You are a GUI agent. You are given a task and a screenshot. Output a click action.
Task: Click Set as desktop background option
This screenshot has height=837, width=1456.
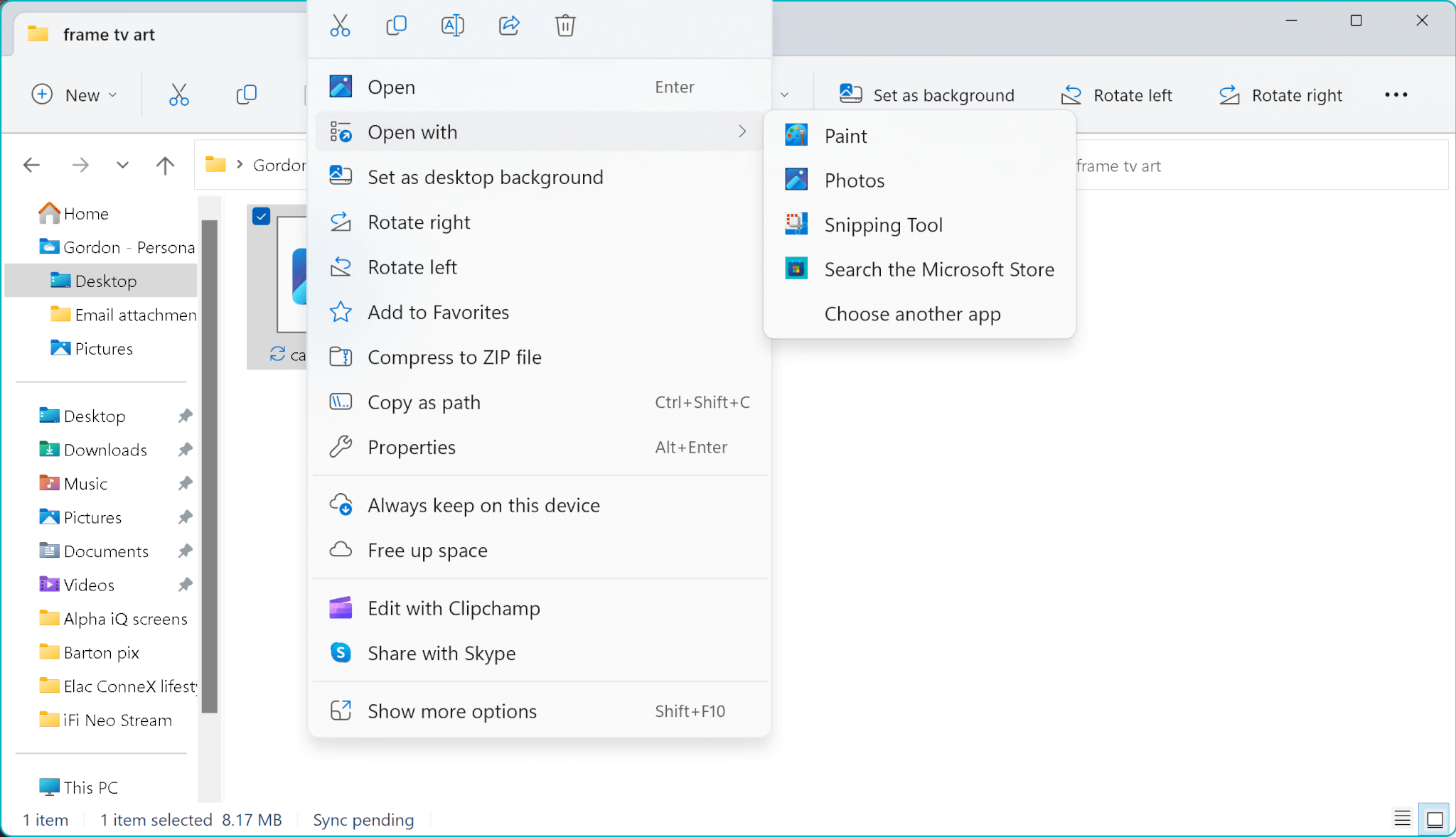[486, 176]
